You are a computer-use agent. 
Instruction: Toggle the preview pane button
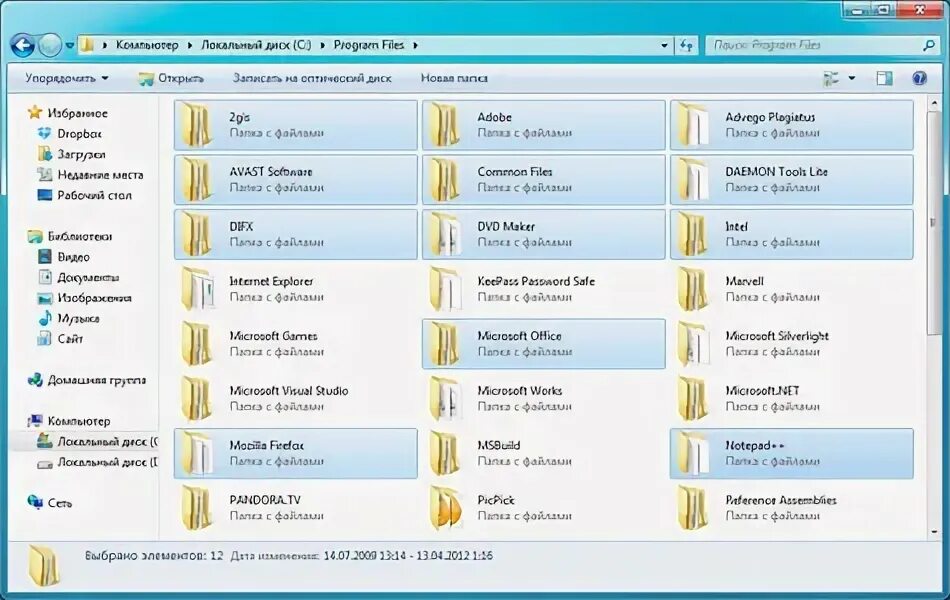click(x=884, y=78)
